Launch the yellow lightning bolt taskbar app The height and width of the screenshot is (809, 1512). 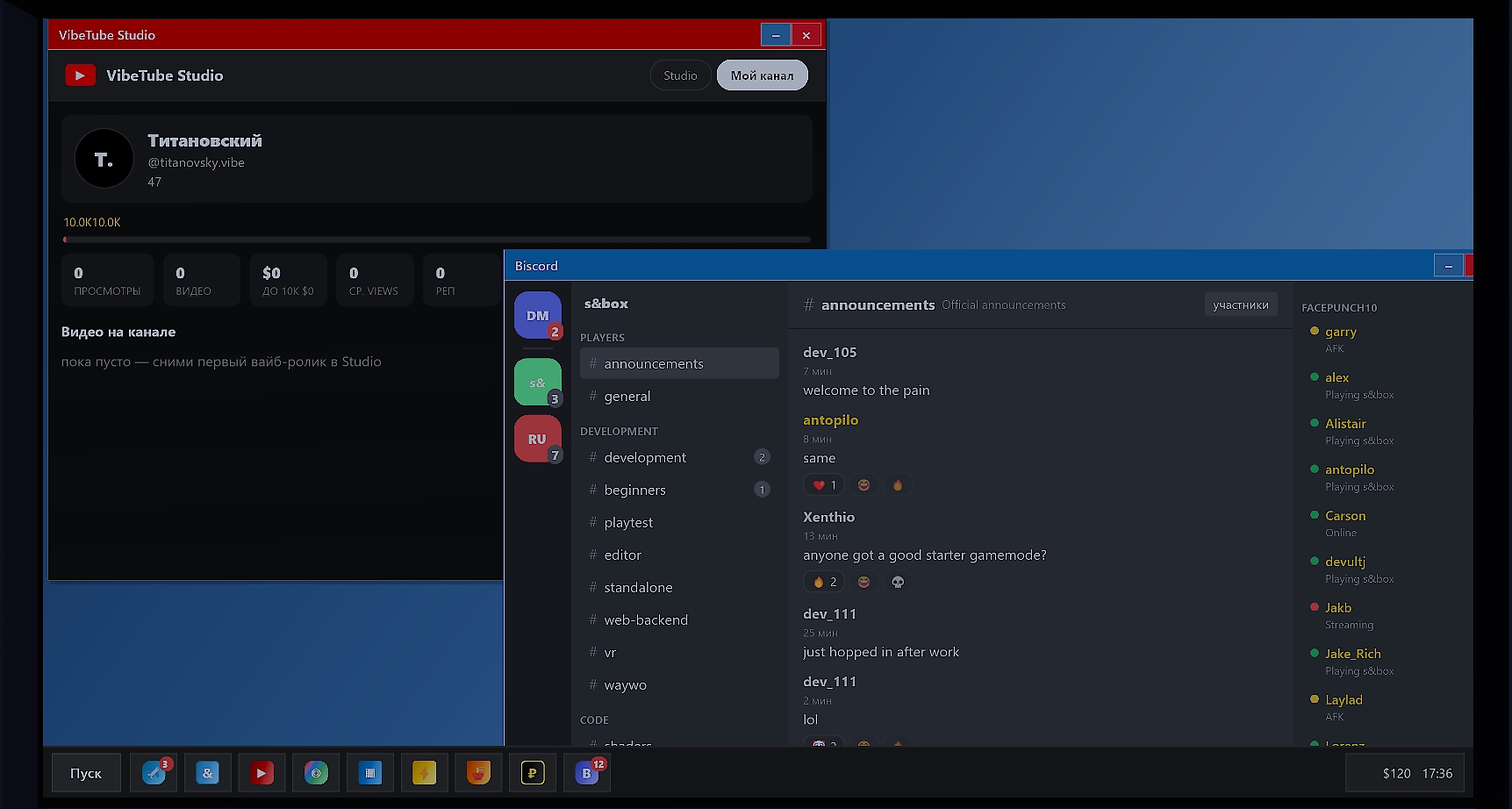pos(425,773)
